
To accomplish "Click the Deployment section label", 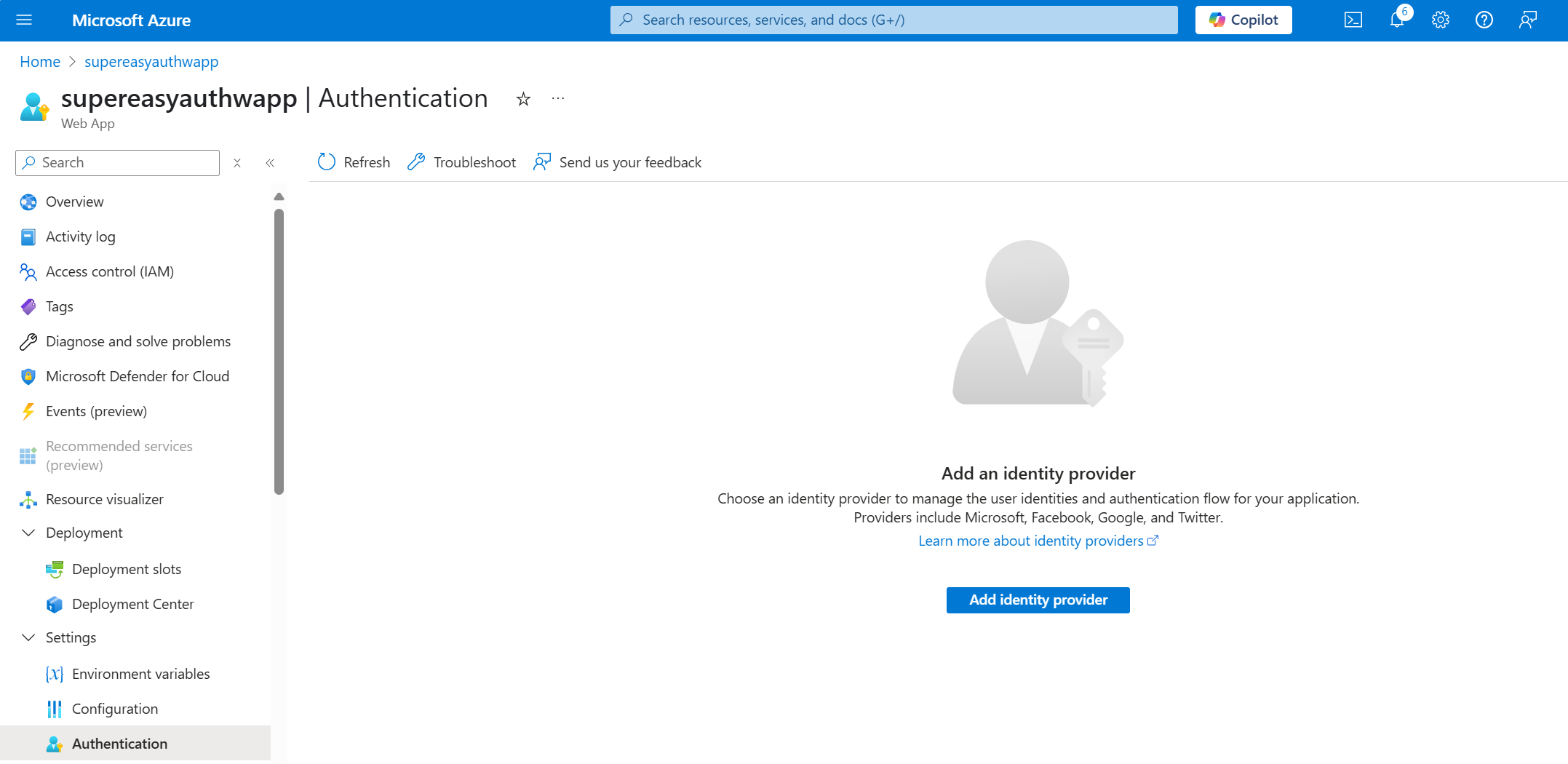I will [84, 533].
